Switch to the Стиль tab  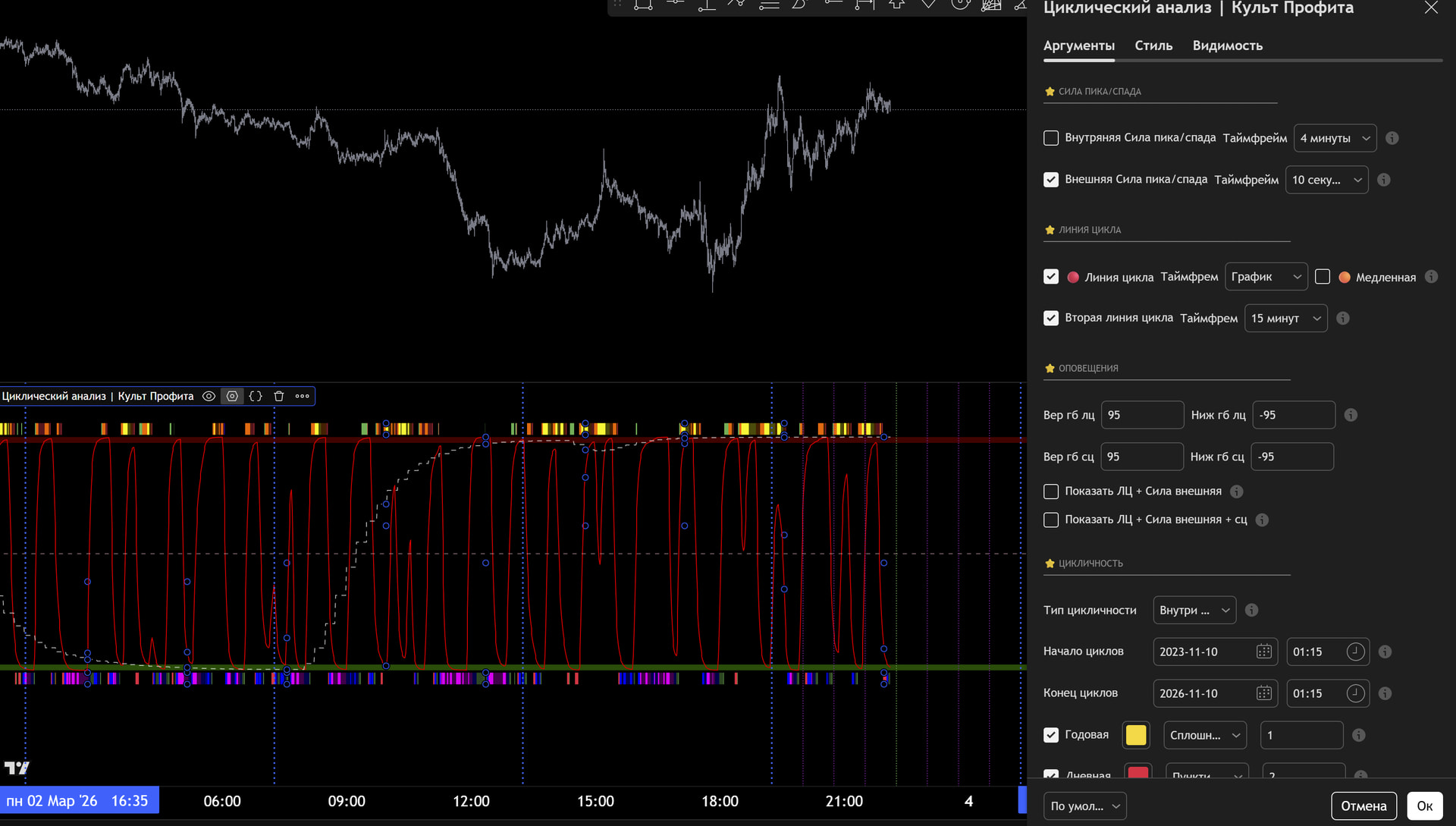[x=1153, y=46]
